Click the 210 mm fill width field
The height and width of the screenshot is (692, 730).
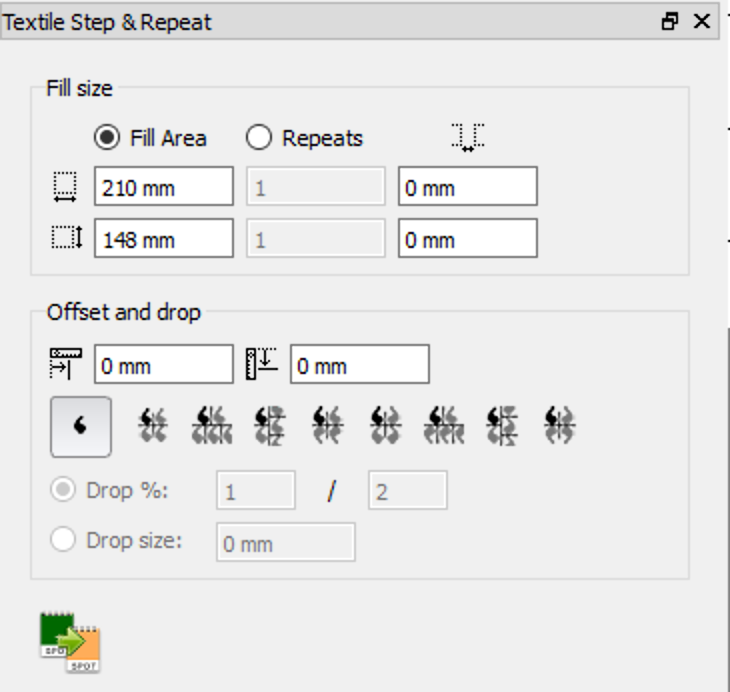pos(164,186)
